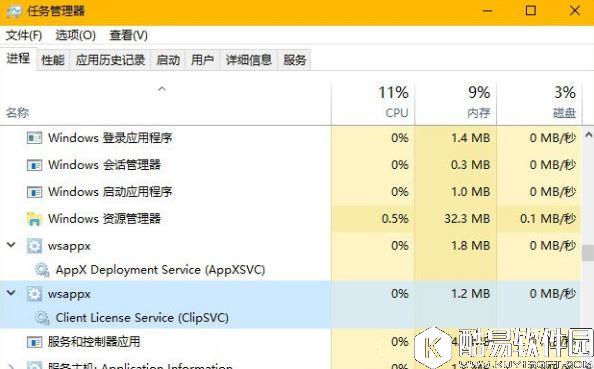Click the gear icon of the first wsappx
This screenshot has width=594, height=369.
click(34, 246)
